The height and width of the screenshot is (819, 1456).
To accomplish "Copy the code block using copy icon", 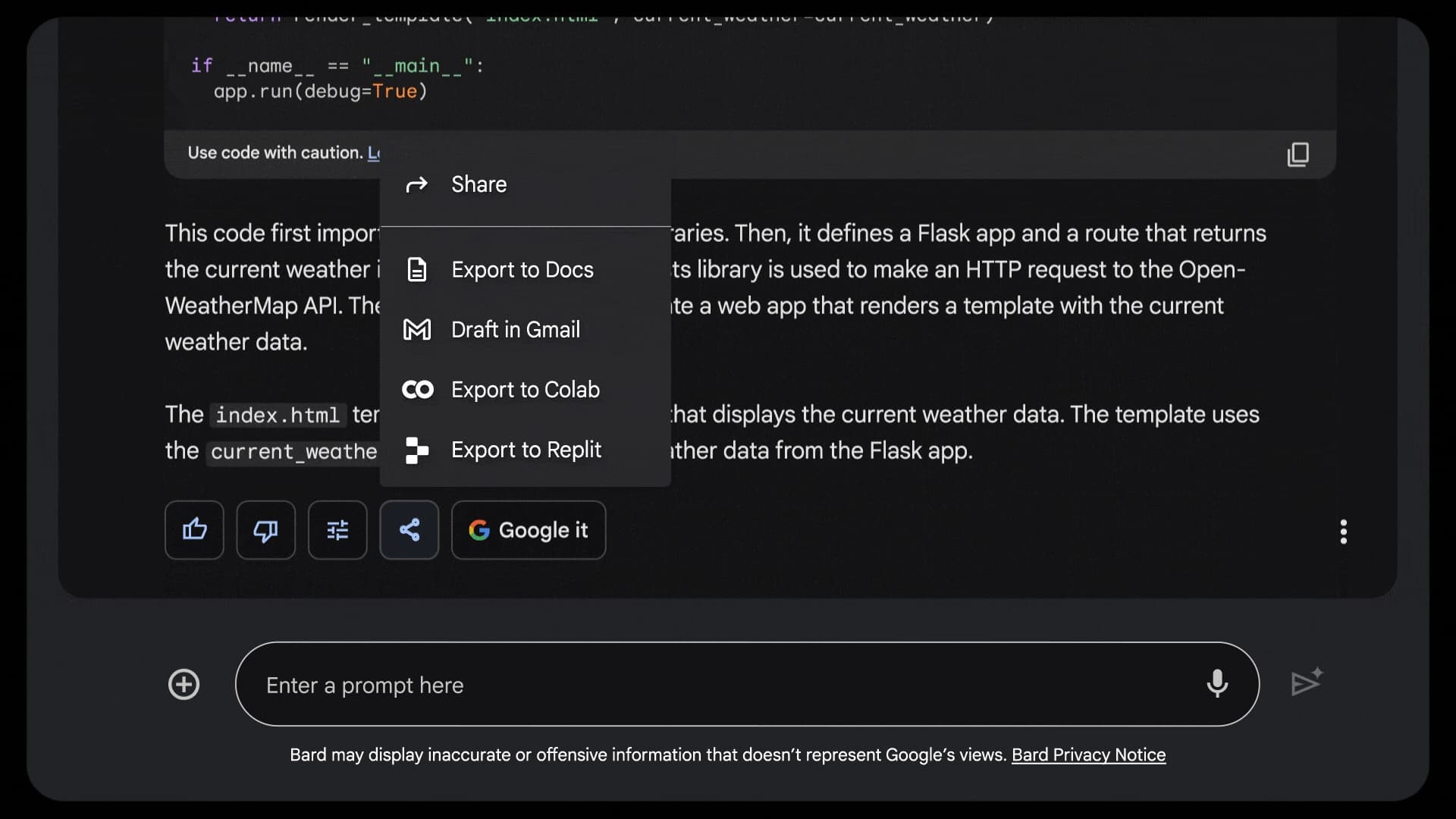I will [1298, 155].
